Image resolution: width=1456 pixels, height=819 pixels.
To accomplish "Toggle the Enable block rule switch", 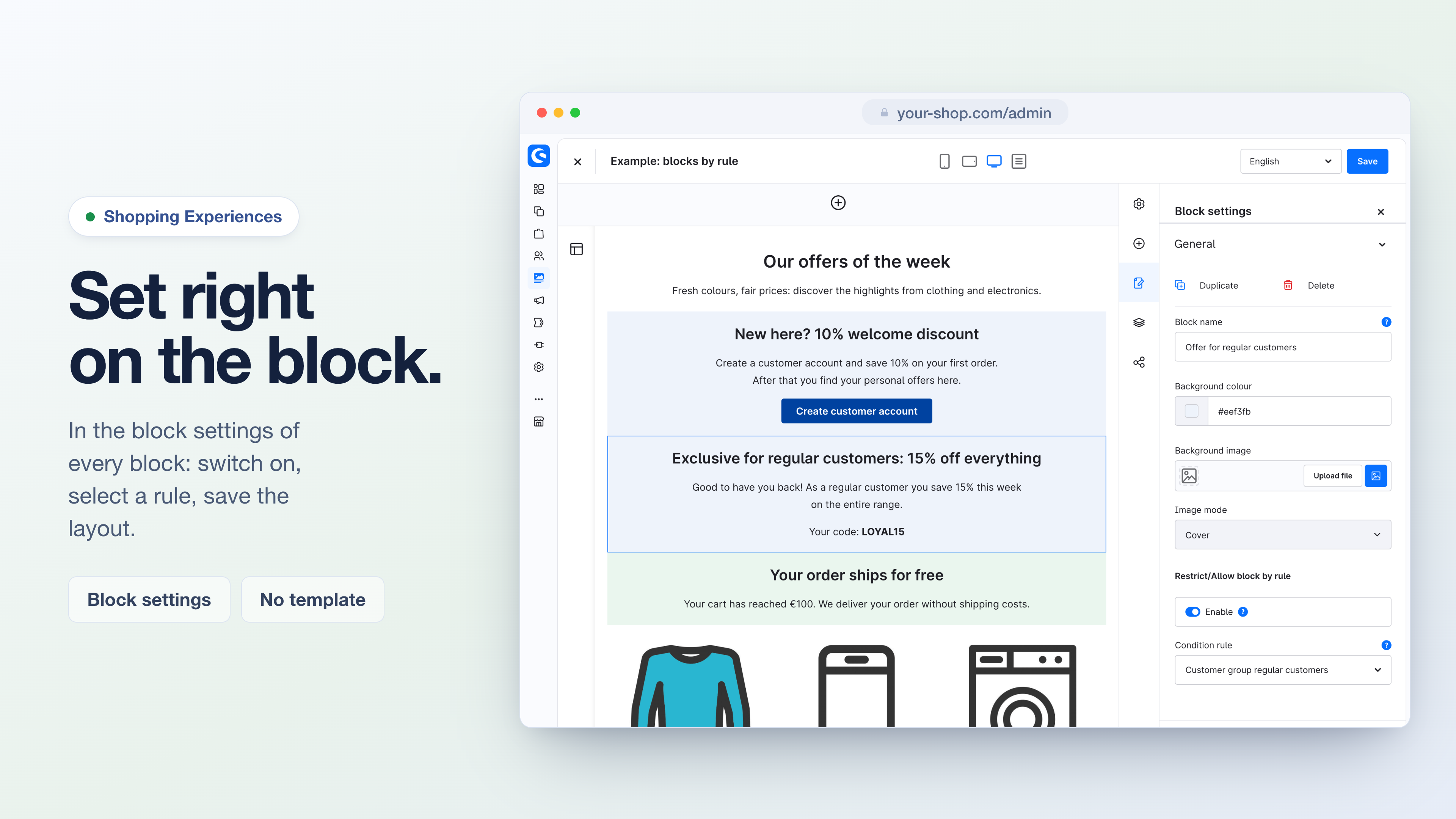I will pyautogui.click(x=1192, y=612).
